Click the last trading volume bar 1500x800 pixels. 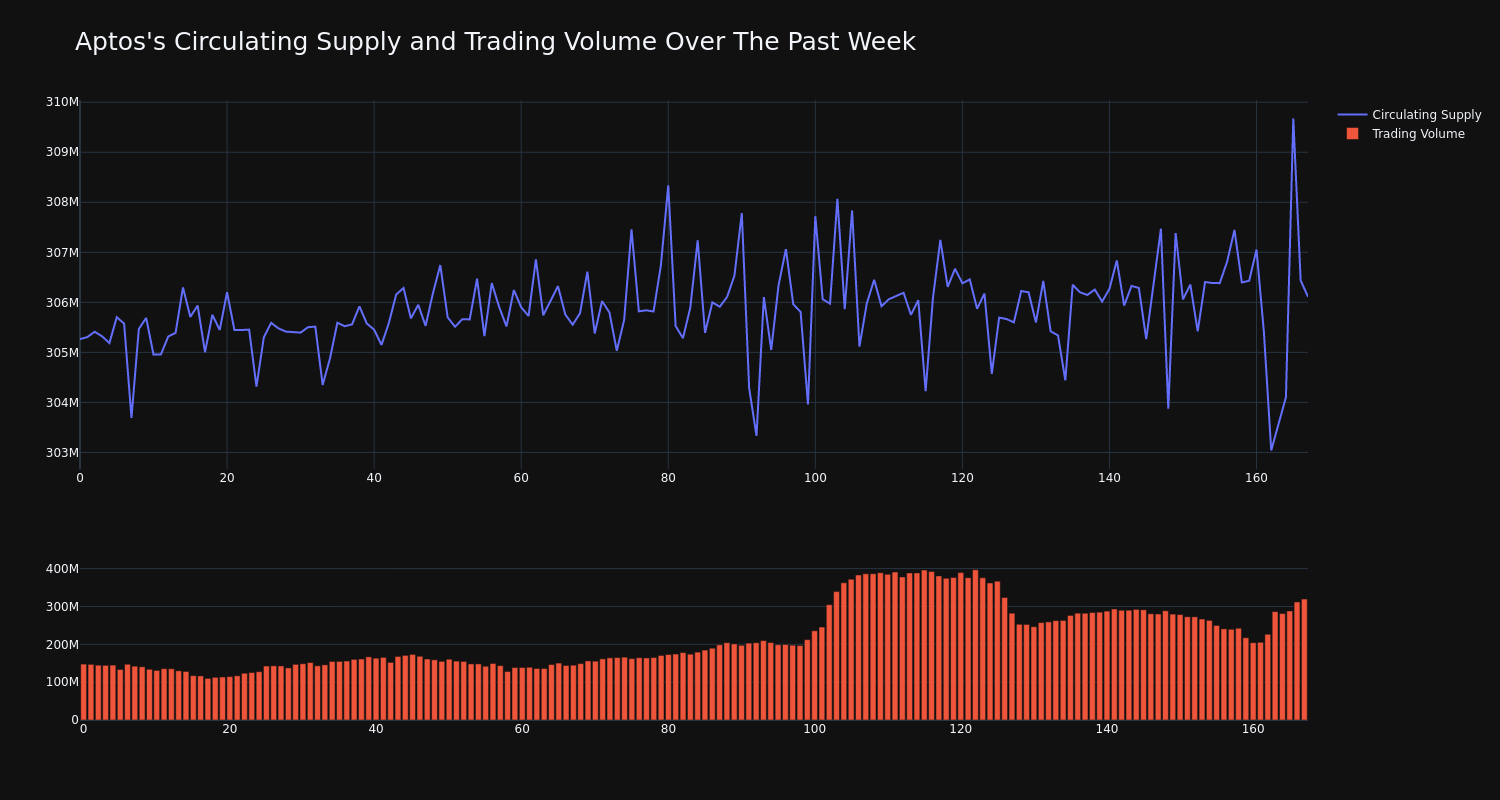tap(1304, 659)
